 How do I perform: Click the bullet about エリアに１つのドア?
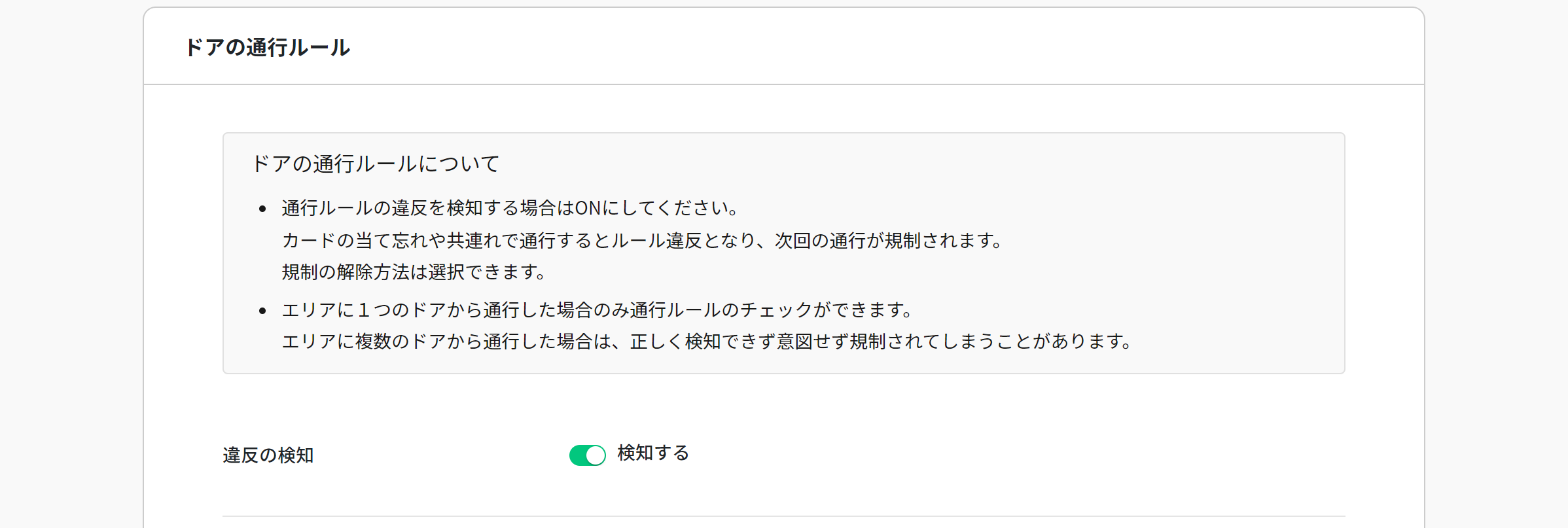tap(599, 311)
